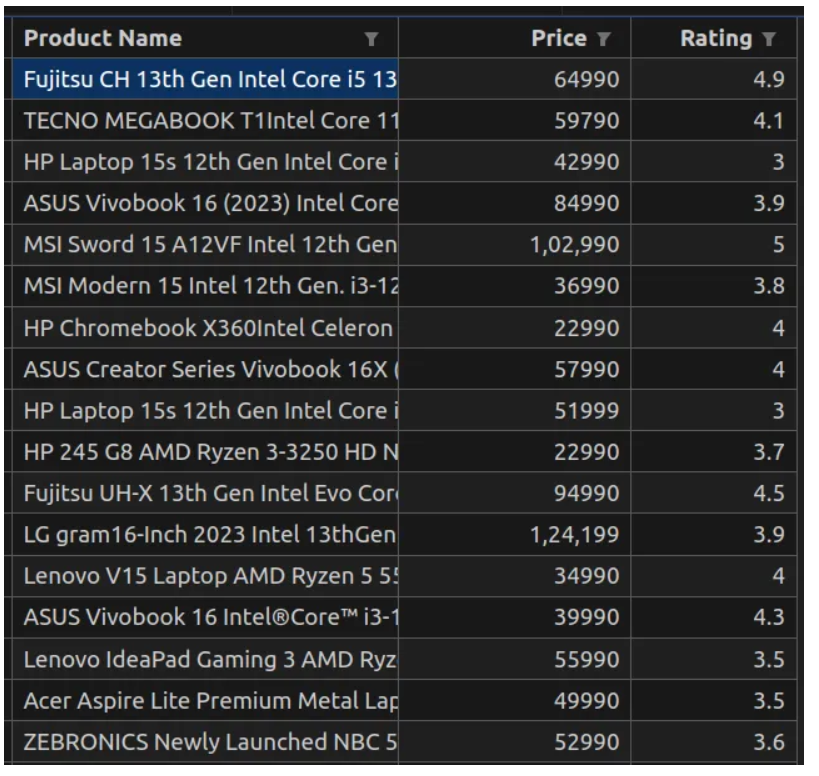Viewport: 819px width, 776px height.
Task: Select ASUS Vivobook 16 Intel®Core™ i3 cell
Action: [x=205, y=617]
